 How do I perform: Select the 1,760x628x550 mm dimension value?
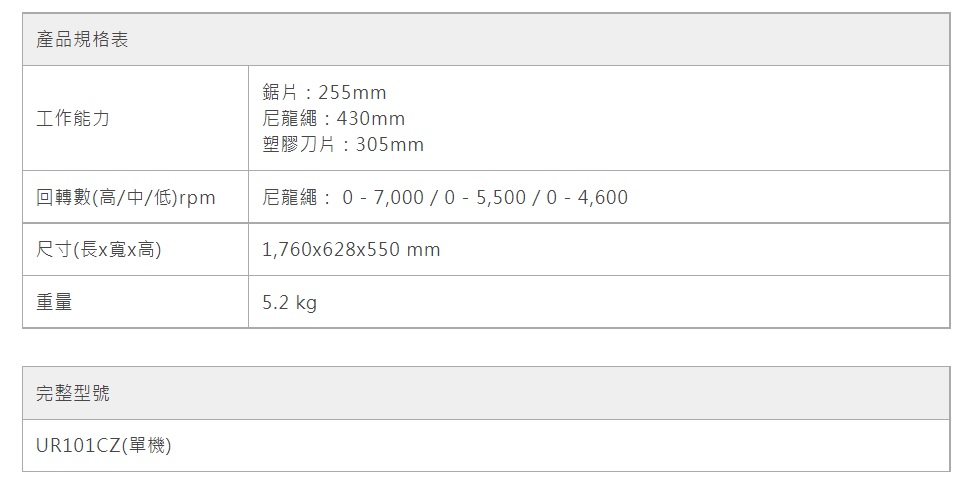coord(351,249)
